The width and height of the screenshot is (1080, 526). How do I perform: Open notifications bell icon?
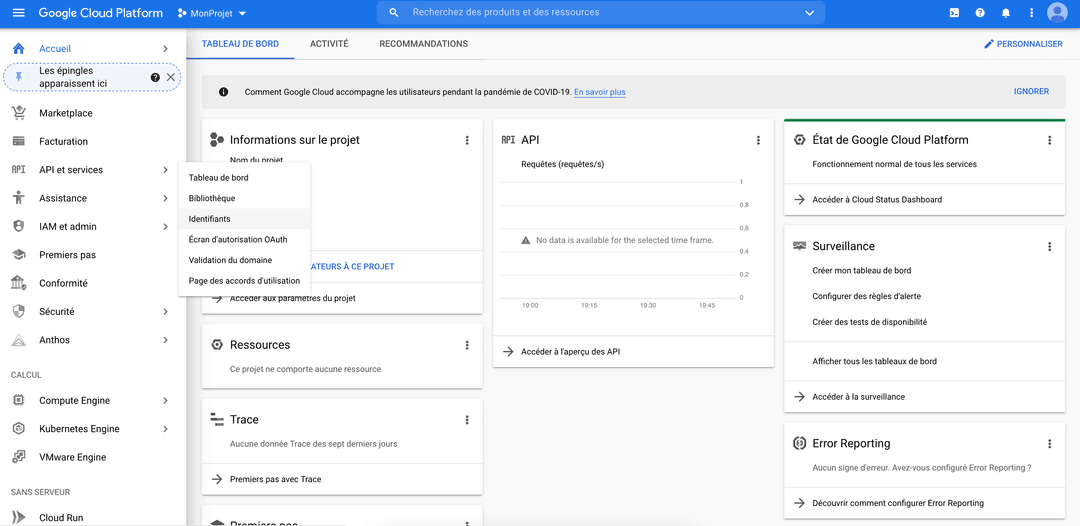coord(1006,13)
